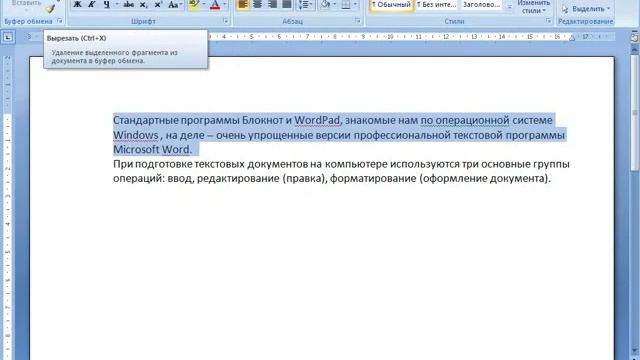Click the word форматирование in the document
Viewport: 640px width, 360px height.
373,178
